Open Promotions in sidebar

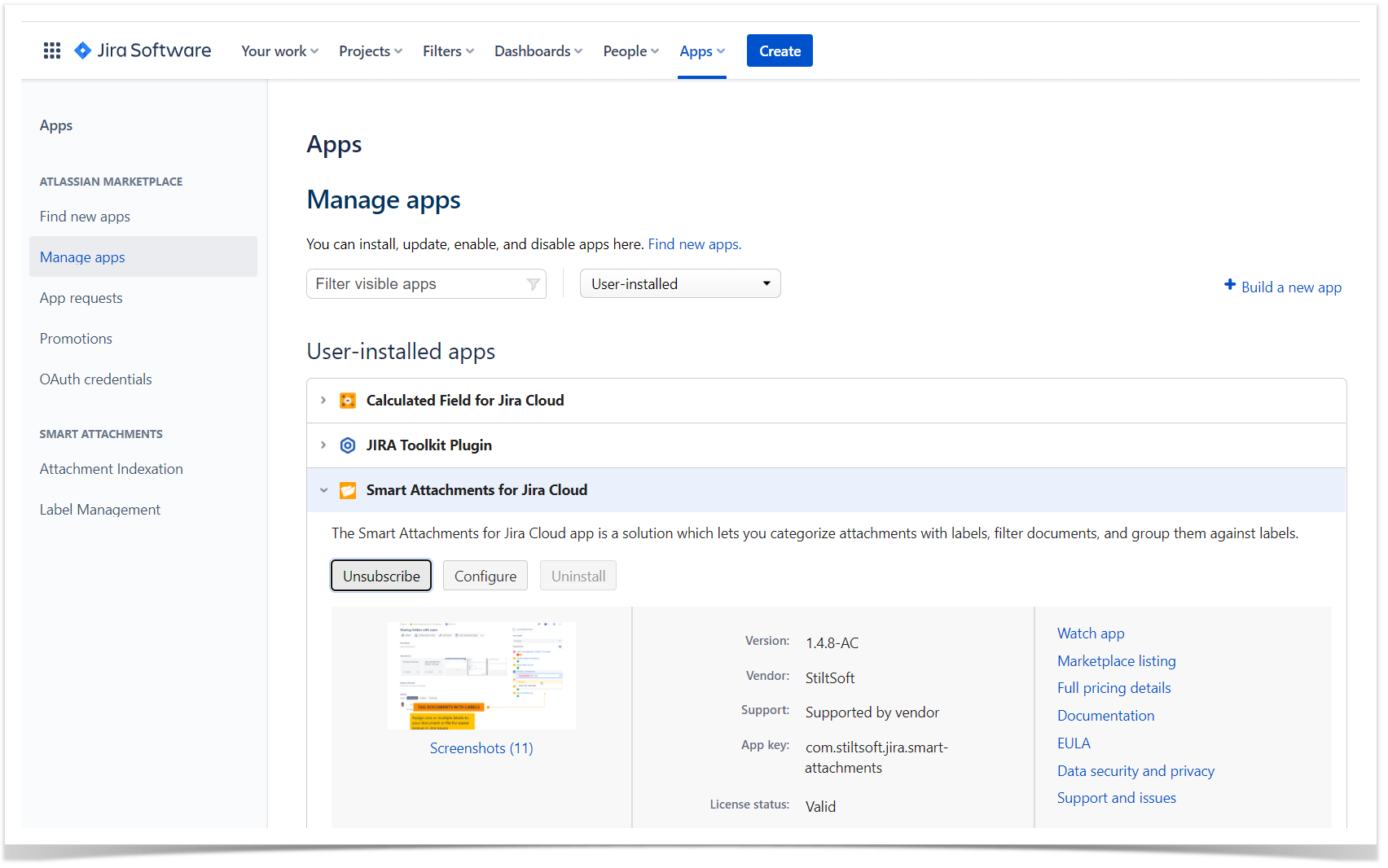[76, 339]
